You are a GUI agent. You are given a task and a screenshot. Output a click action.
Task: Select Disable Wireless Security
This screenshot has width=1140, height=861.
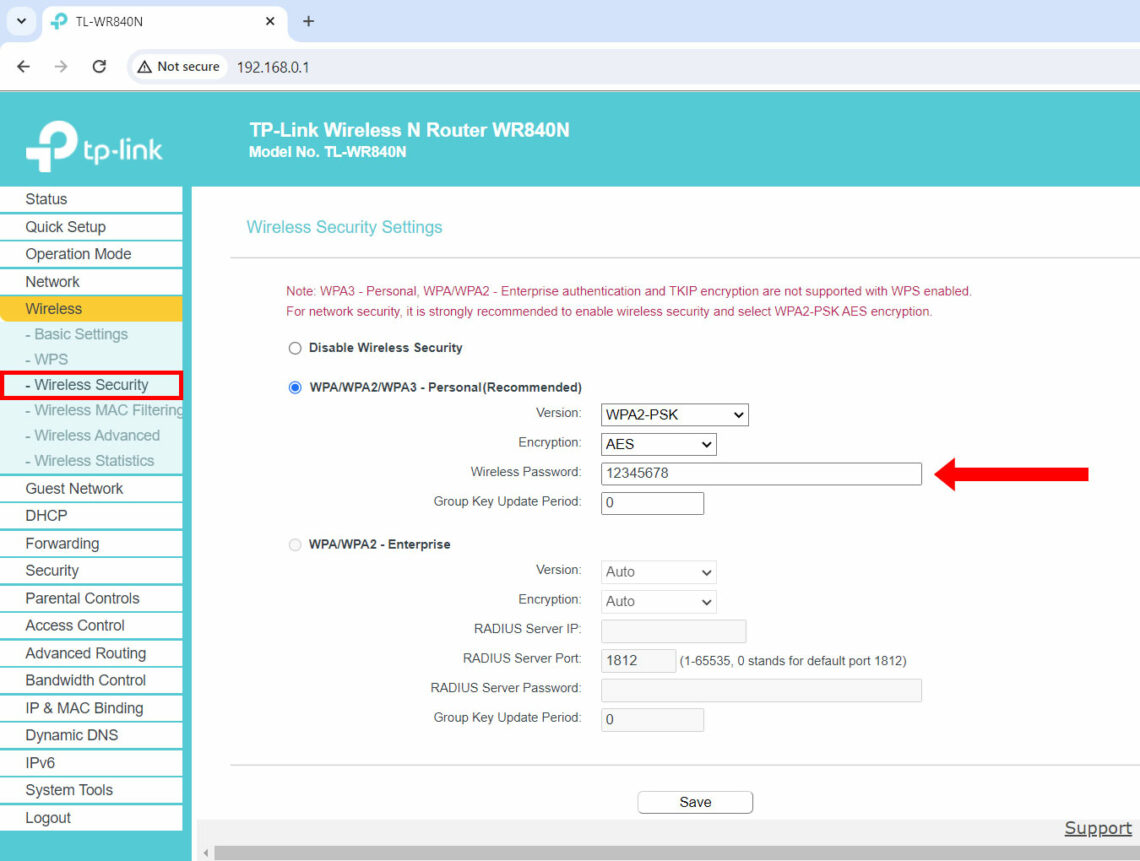(x=295, y=348)
